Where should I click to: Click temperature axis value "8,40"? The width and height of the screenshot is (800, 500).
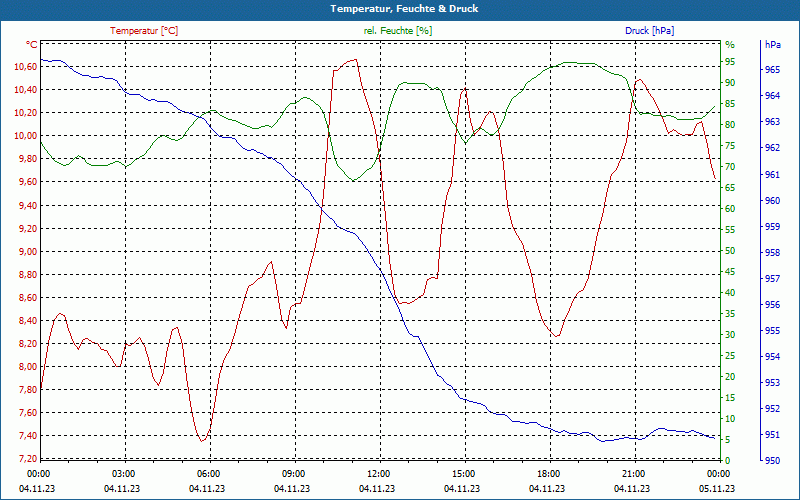click(28, 320)
